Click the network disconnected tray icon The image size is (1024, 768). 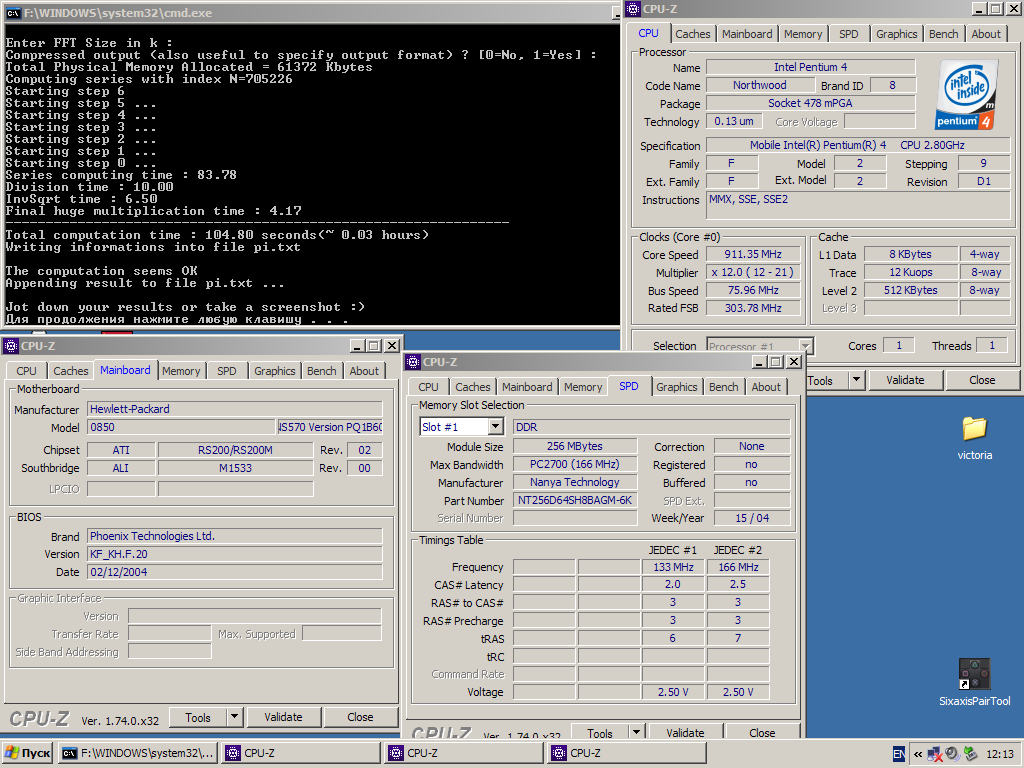[x=935, y=754]
